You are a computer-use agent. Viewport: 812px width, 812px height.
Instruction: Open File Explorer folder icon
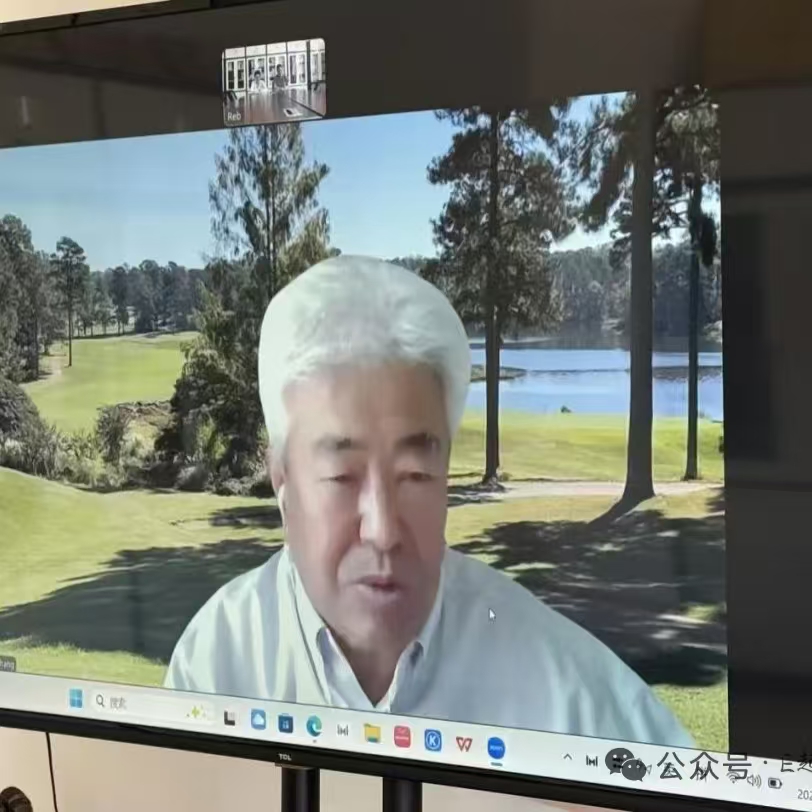point(372,733)
